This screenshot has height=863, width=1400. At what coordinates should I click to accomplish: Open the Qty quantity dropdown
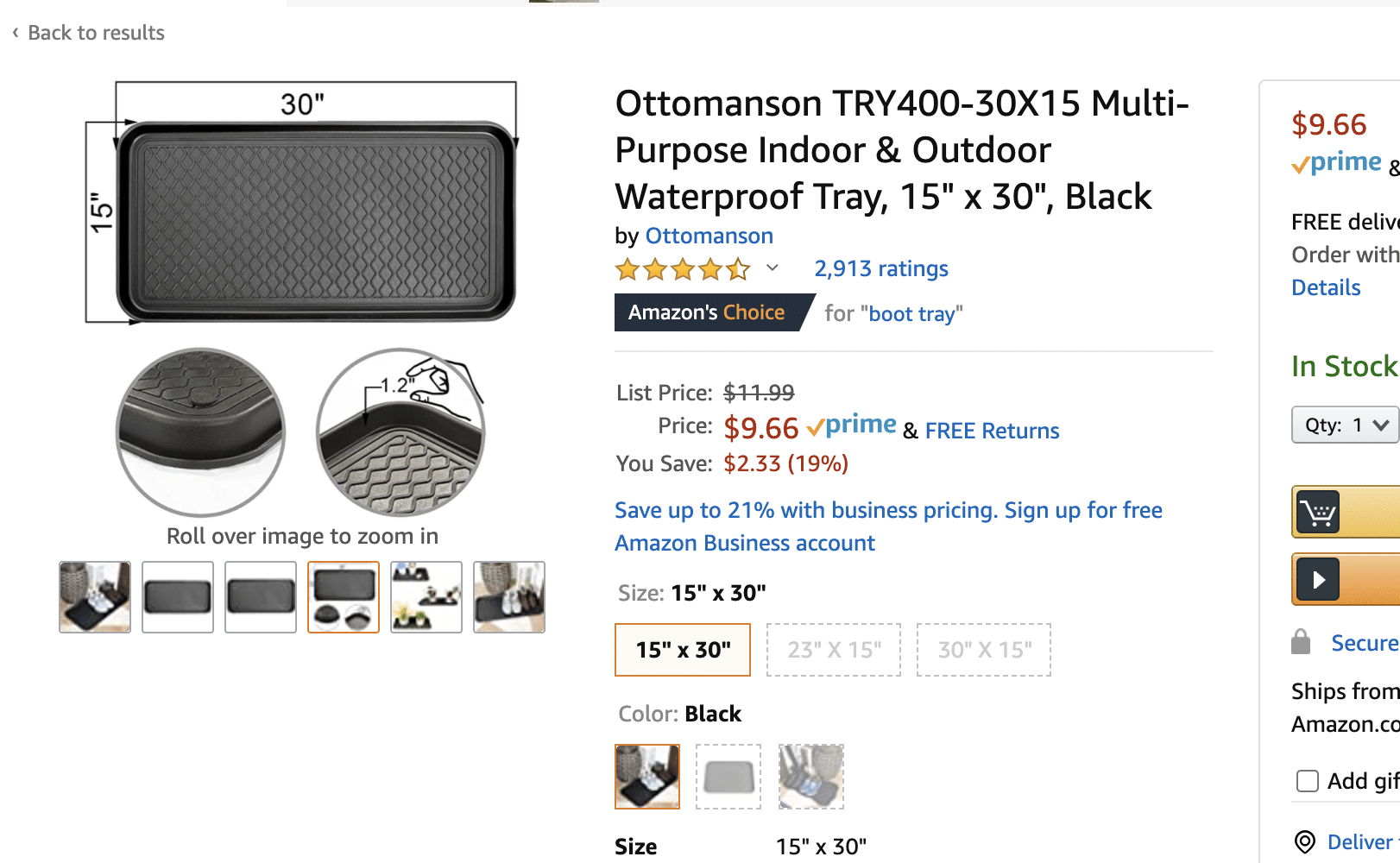(1345, 425)
